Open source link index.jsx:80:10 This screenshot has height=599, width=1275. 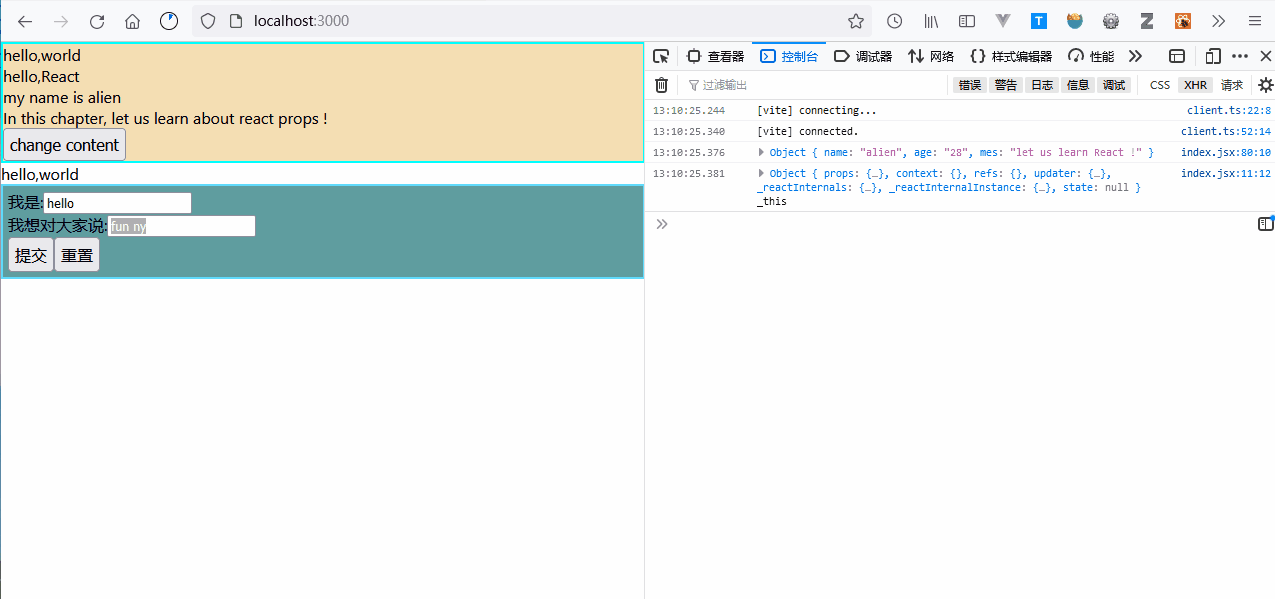(x=1226, y=152)
